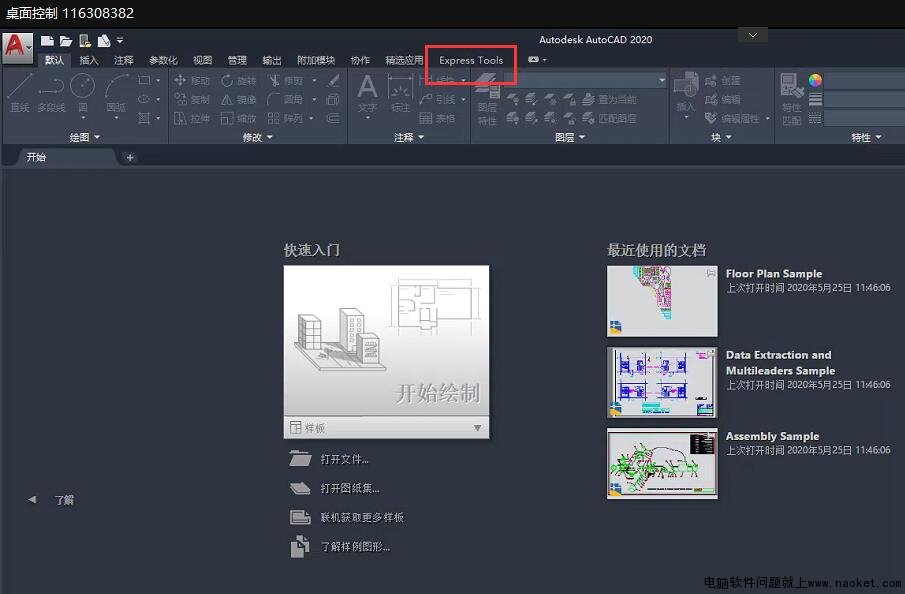Select the Hatch tool icon in Draw panel
This screenshot has height=594, width=905.
[144, 118]
